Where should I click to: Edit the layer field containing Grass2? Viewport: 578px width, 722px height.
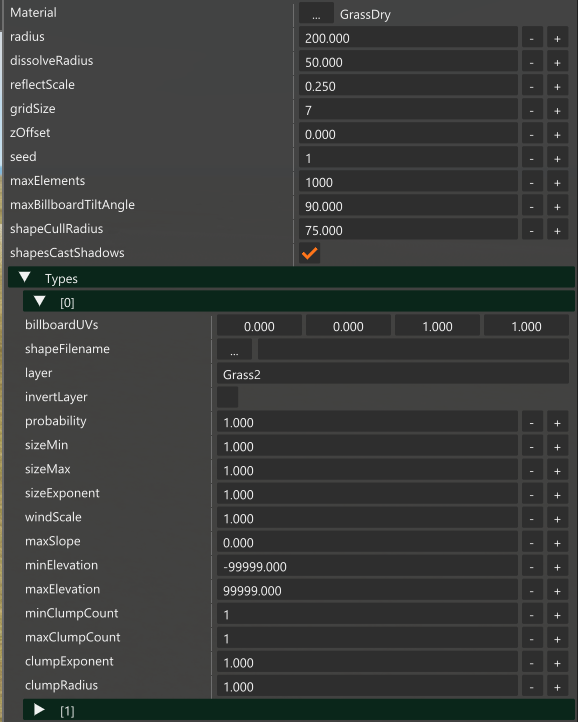(393, 374)
